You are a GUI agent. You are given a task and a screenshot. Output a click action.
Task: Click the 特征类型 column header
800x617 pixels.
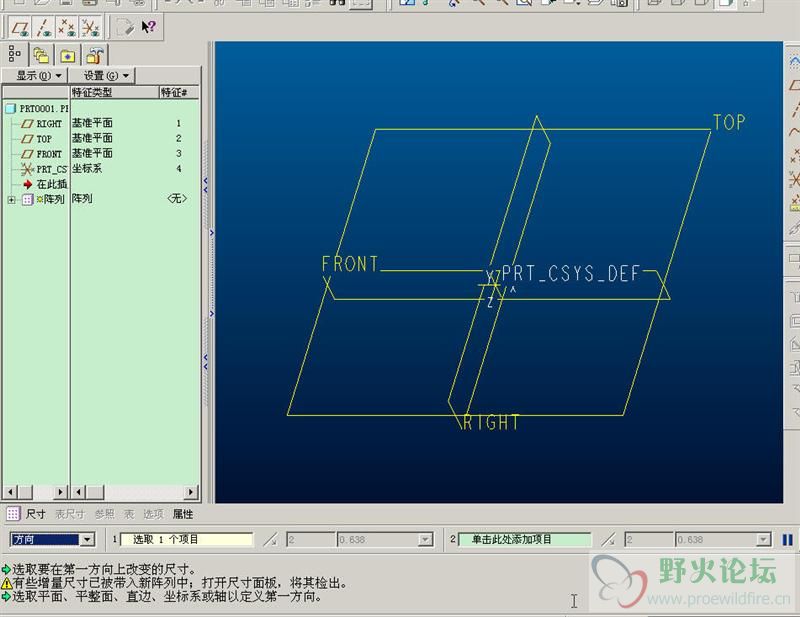(114, 92)
